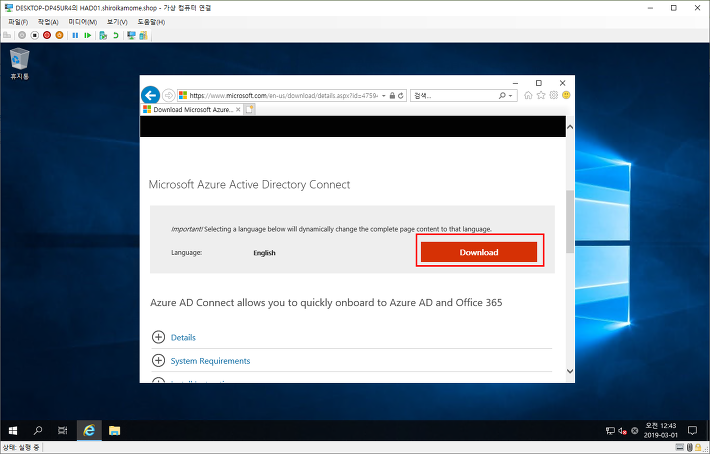Click the English language value
The image size is (710, 454).
264,253
